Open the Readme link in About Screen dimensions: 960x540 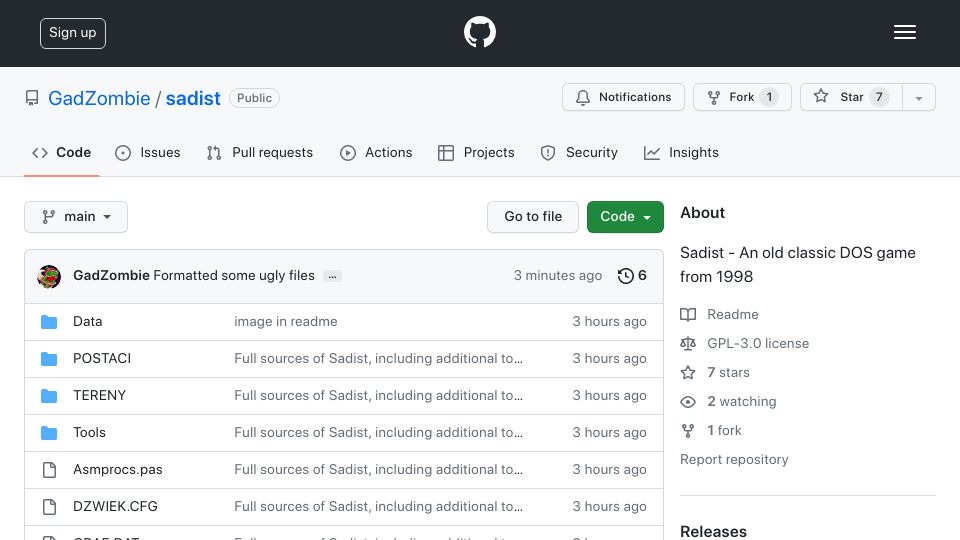[x=733, y=314]
